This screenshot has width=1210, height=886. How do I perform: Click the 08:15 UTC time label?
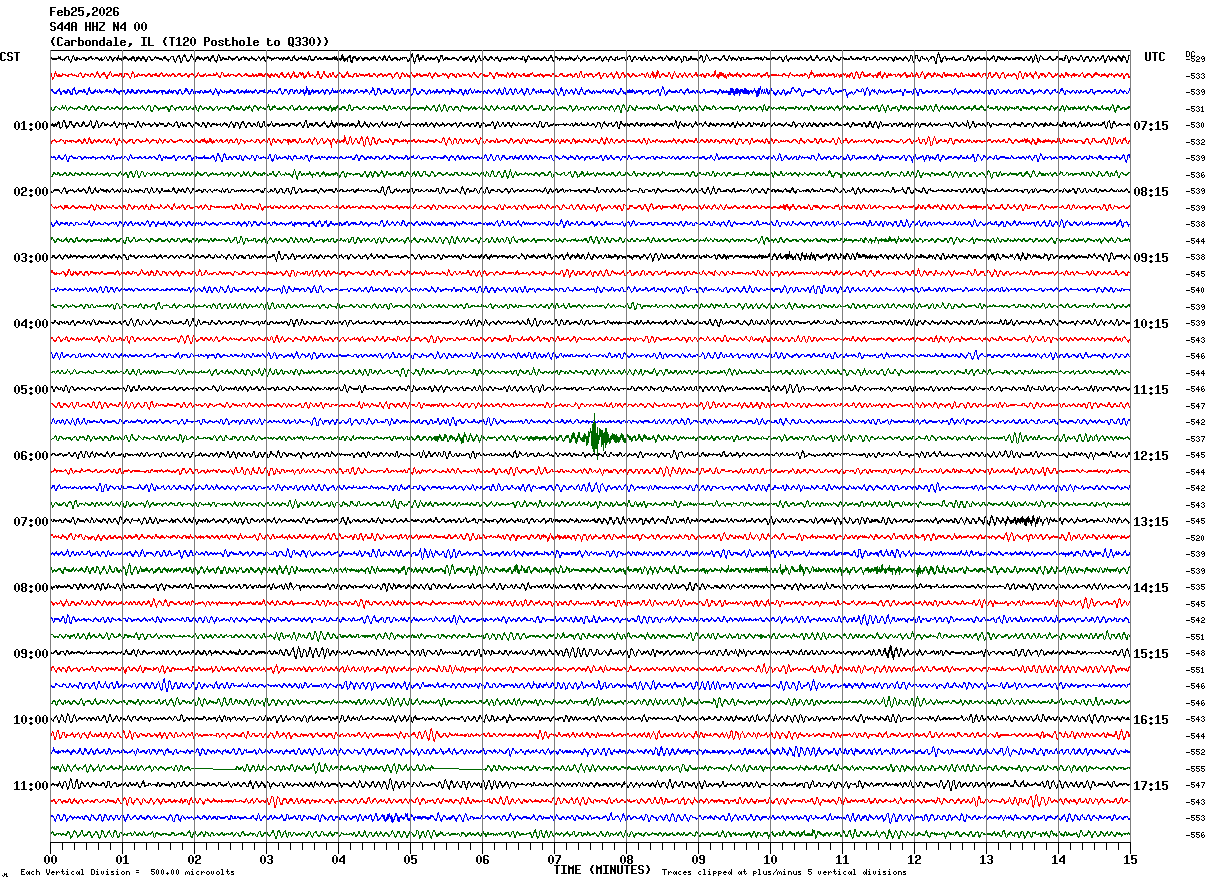pos(1151,192)
